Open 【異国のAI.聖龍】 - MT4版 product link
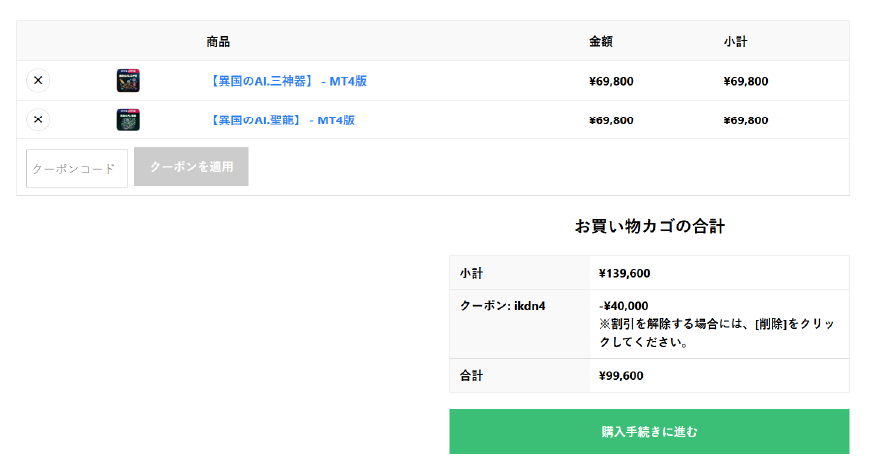The image size is (869, 473). [280, 120]
